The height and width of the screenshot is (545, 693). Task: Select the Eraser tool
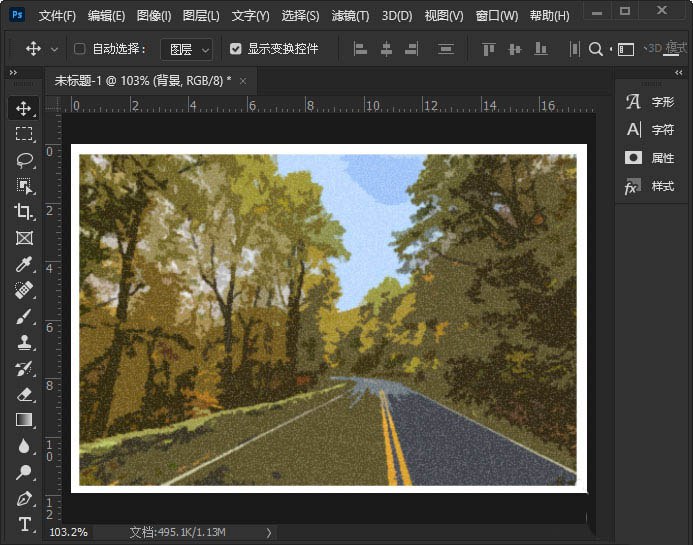(x=23, y=394)
